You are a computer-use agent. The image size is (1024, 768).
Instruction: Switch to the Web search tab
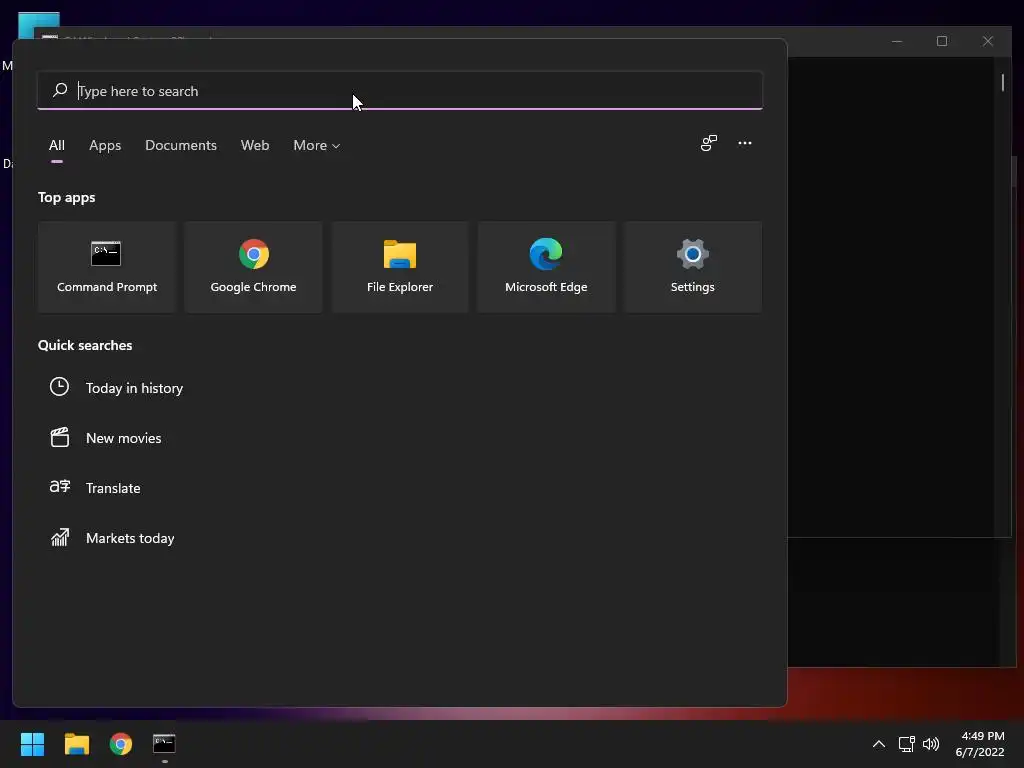[x=255, y=146]
